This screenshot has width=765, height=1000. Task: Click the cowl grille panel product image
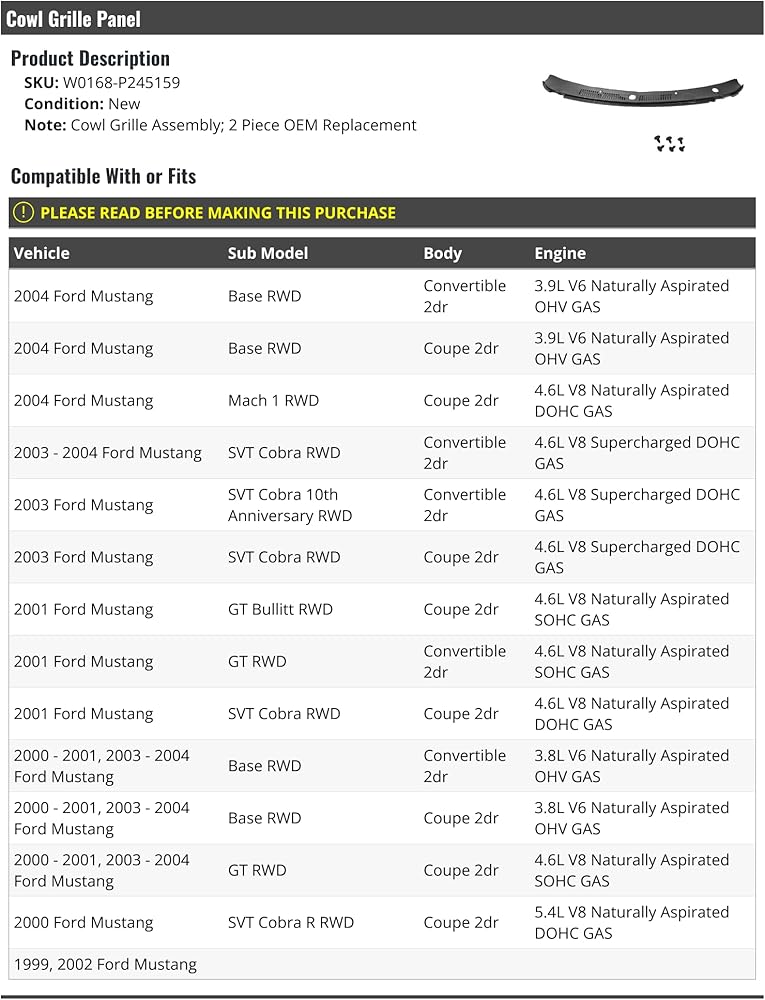[643, 92]
